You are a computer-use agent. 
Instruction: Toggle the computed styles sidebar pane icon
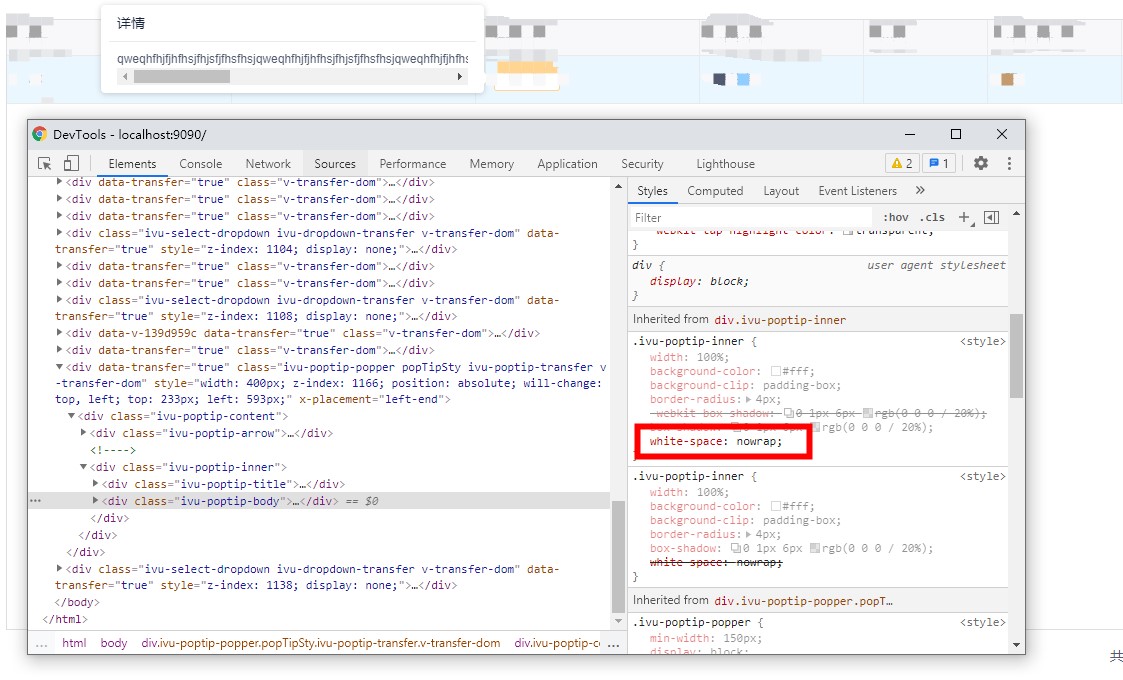[x=991, y=217]
